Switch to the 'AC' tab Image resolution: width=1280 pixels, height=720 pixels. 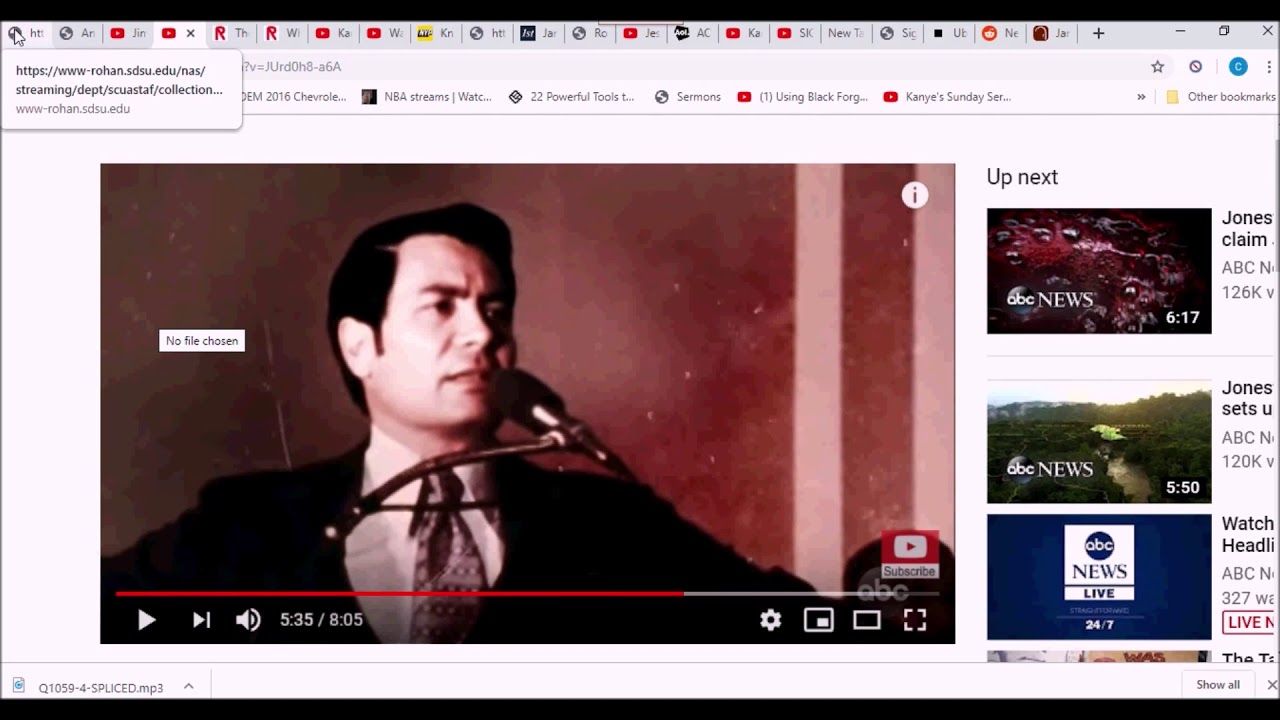pos(692,33)
